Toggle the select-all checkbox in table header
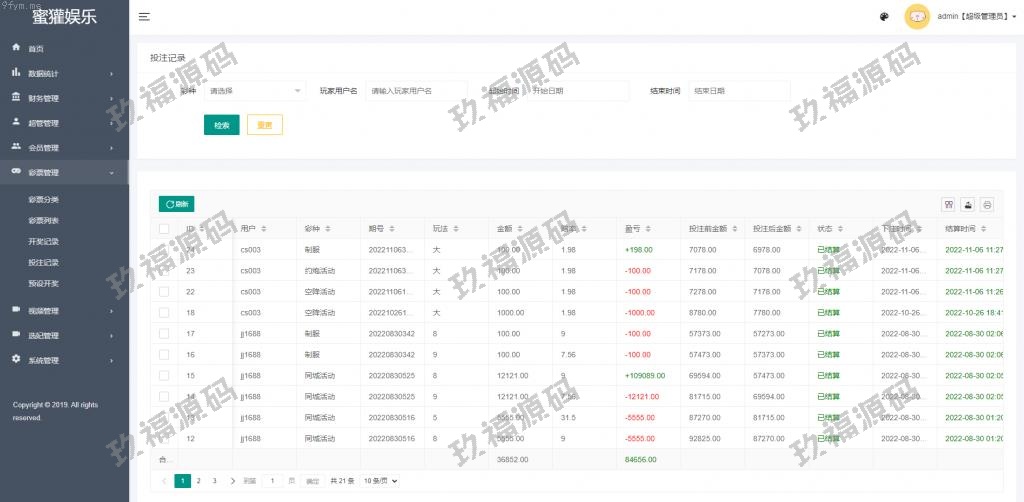Viewport: 1024px width, 502px height. coord(164,229)
